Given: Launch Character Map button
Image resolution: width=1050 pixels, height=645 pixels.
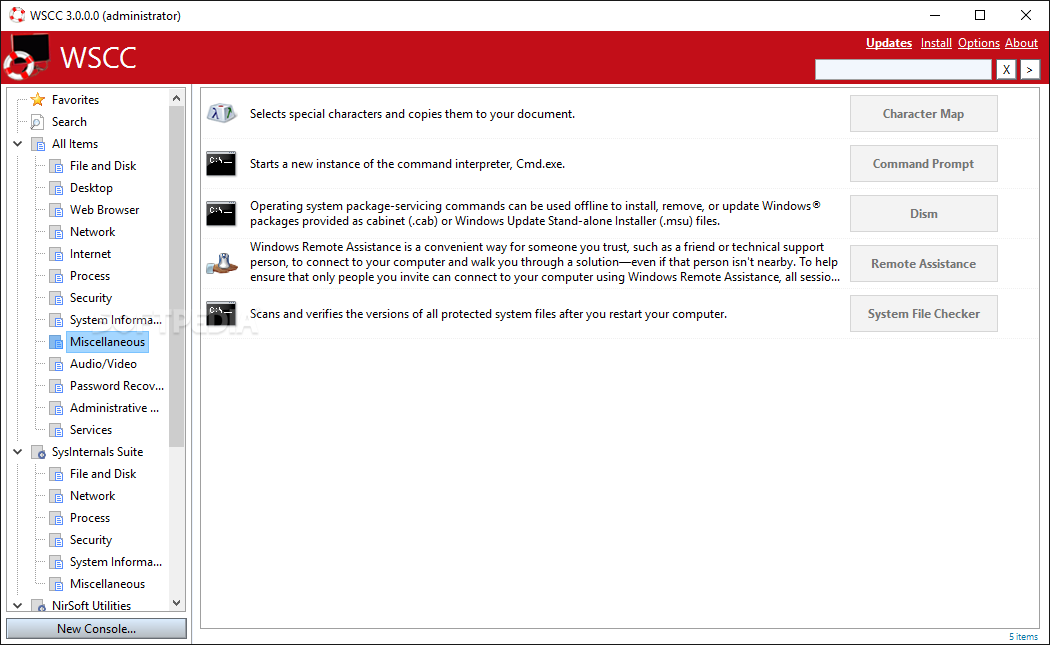Looking at the screenshot, I should click(x=923, y=113).
